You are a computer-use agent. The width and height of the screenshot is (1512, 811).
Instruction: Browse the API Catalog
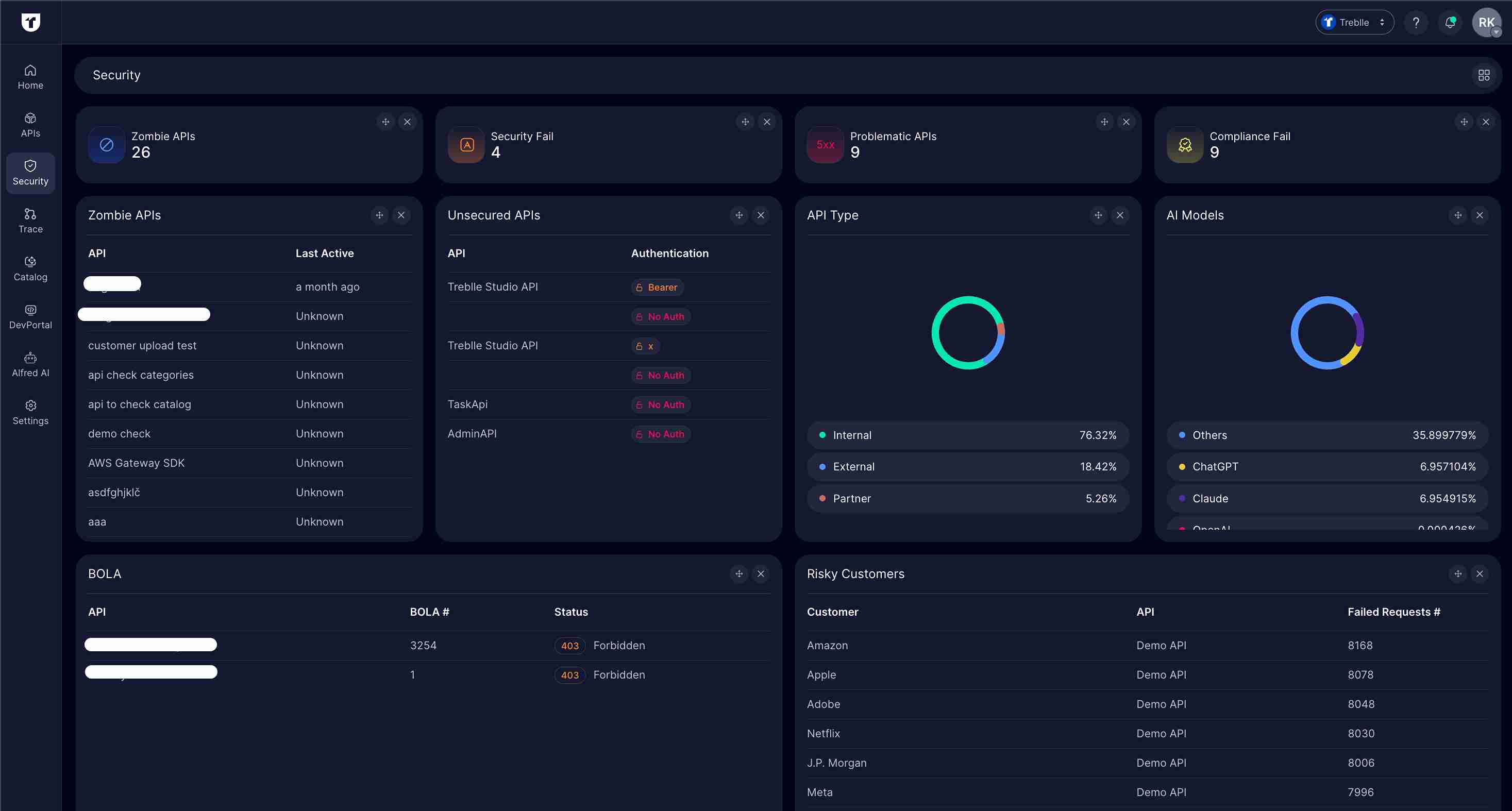(x=30, y=268)
